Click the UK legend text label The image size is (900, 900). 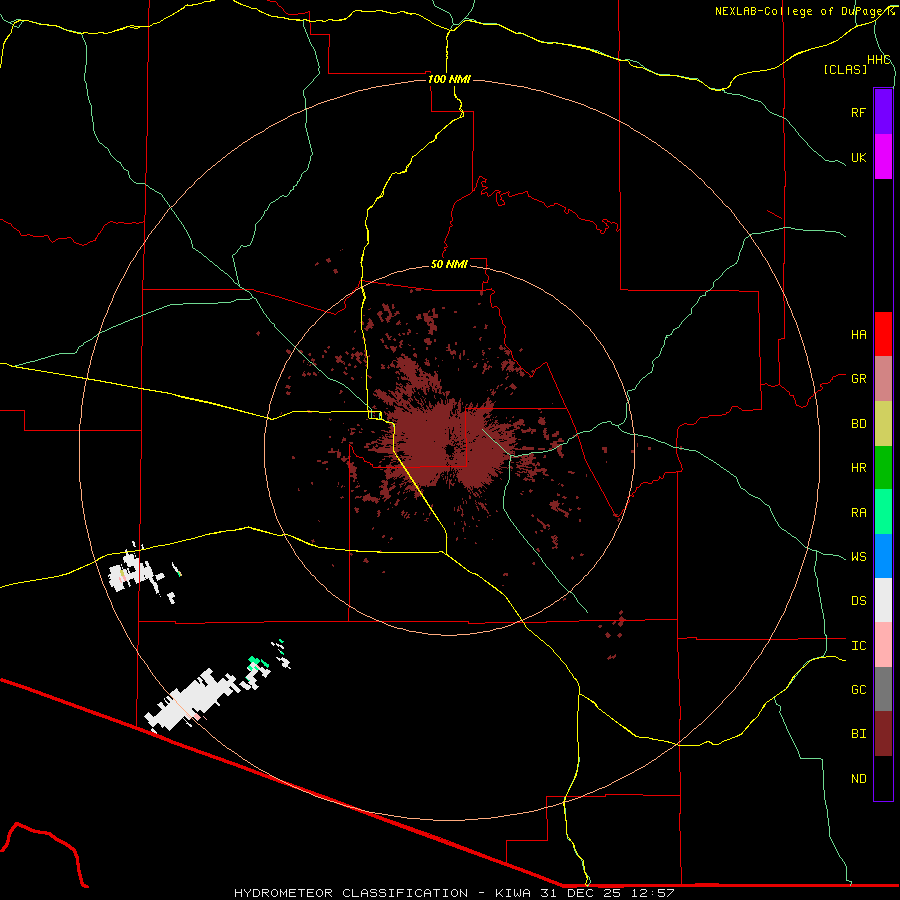click(858, 157)
